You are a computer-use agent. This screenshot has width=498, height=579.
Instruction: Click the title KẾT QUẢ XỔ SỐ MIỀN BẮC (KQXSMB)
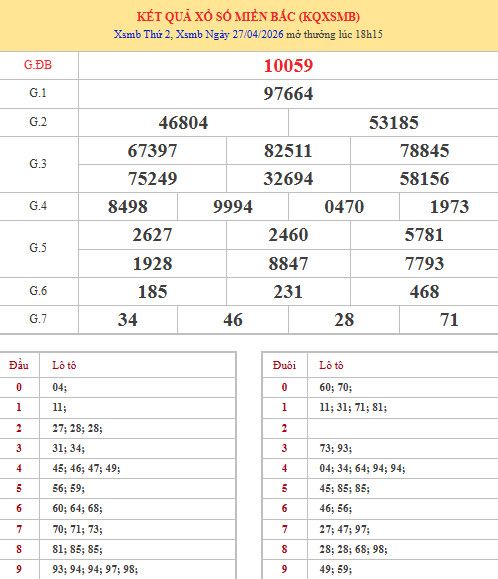coord(248,17)
